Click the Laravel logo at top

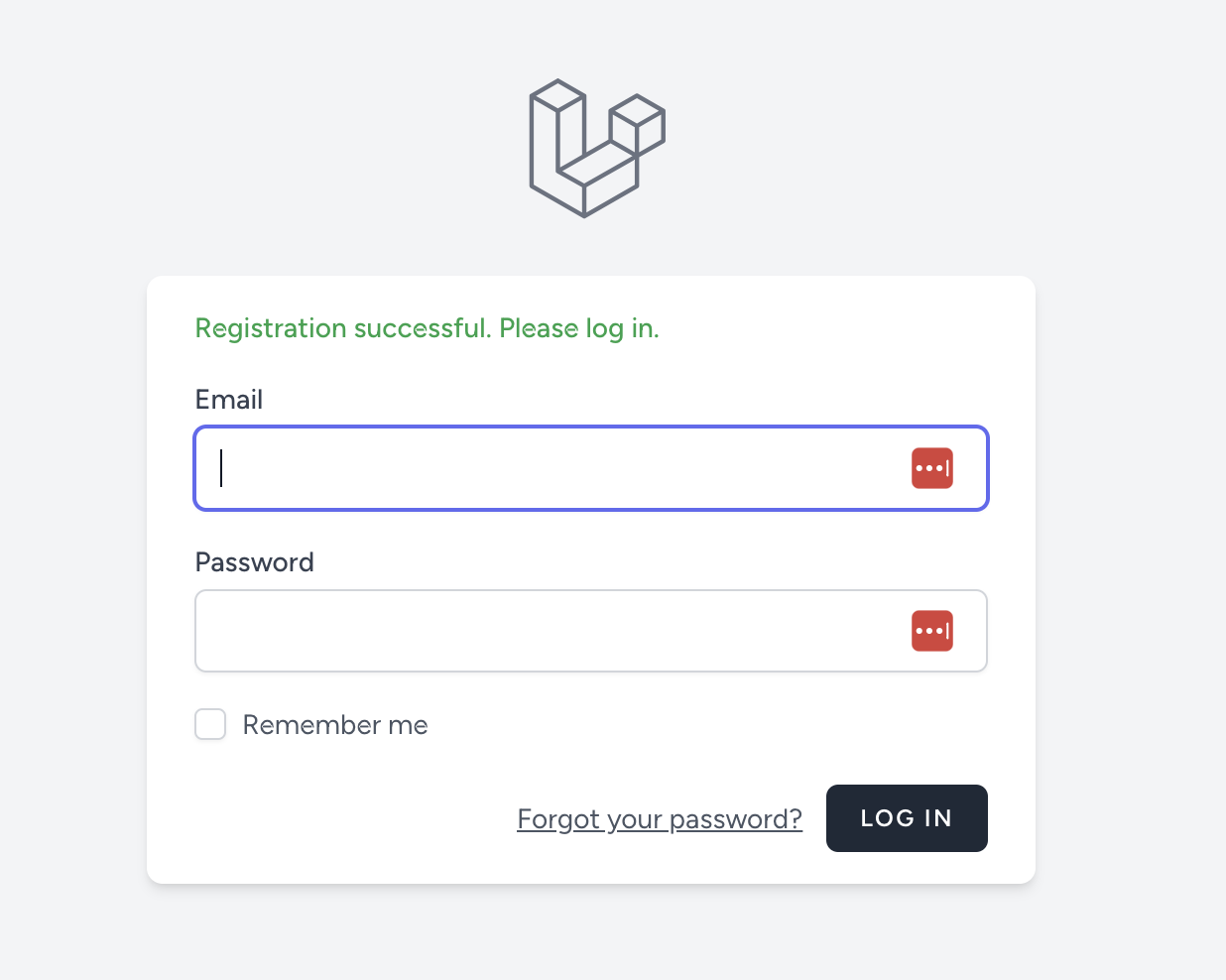point(596,148)
